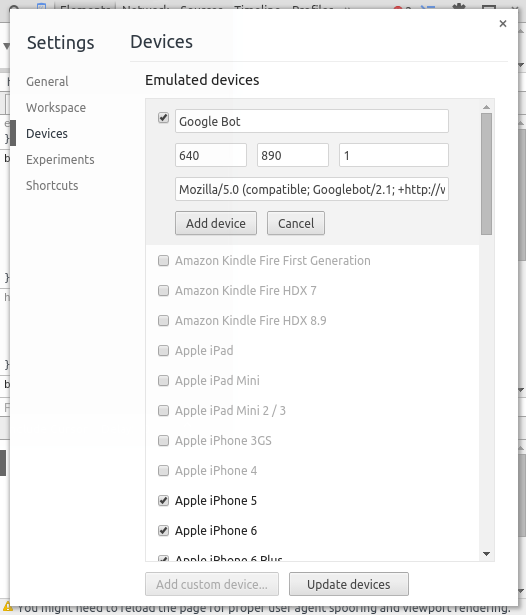
Task: Check the Apple iPhone 3GS device
Action: [x=163, y=440]
